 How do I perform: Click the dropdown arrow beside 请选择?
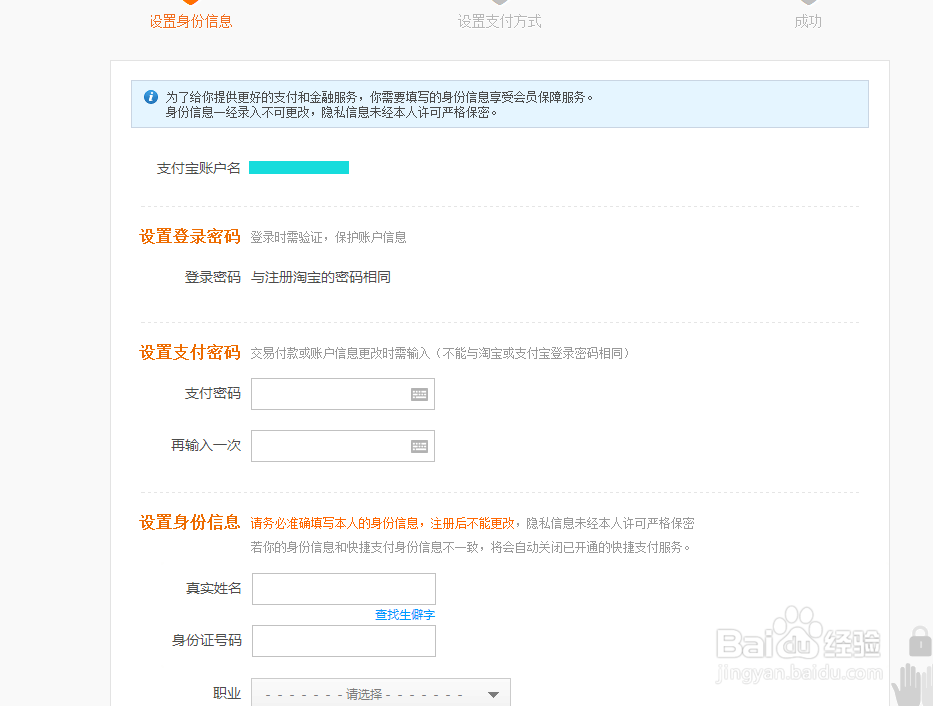pos(492,692)
